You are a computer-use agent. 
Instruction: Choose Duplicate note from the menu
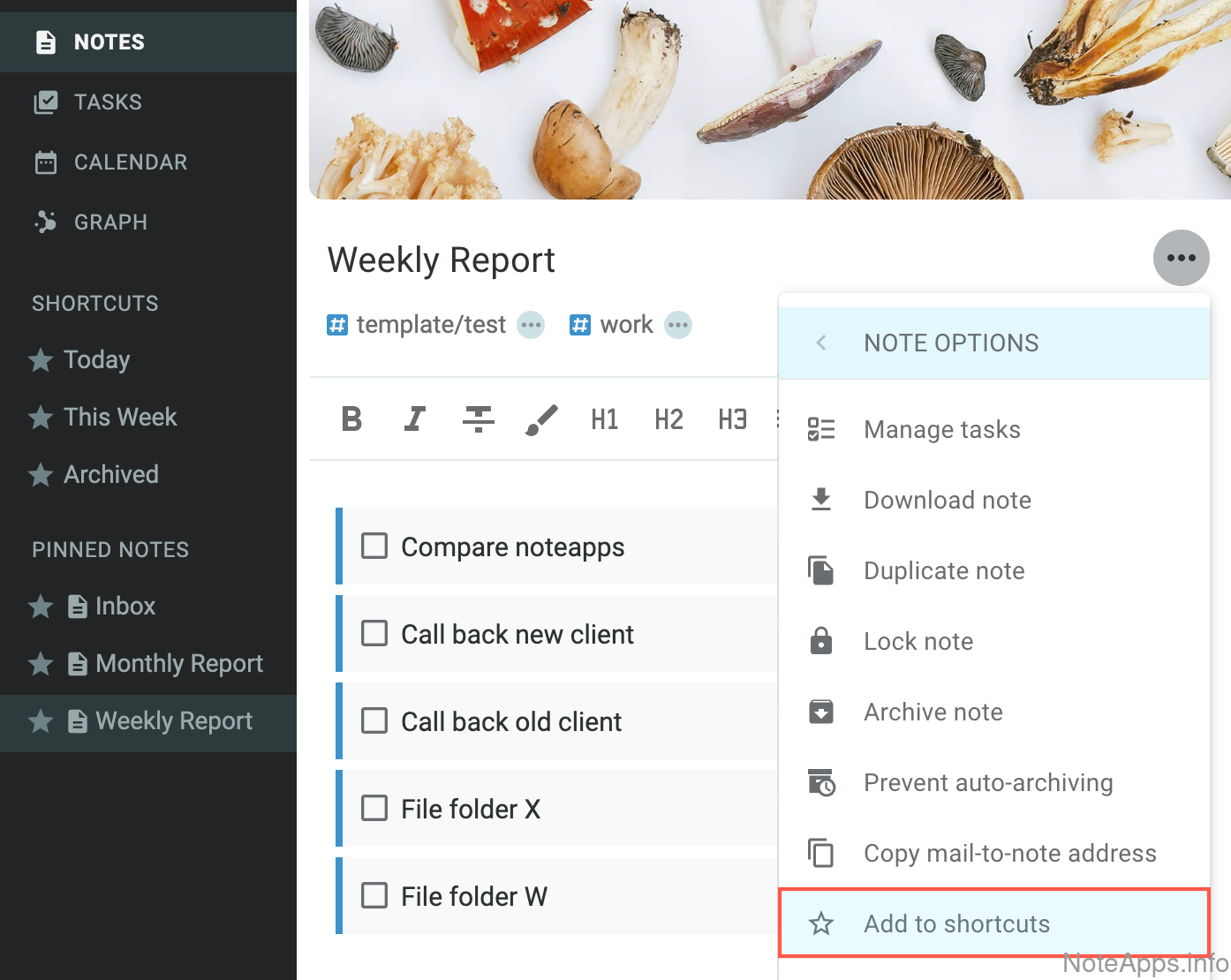(x=944, y=571)
